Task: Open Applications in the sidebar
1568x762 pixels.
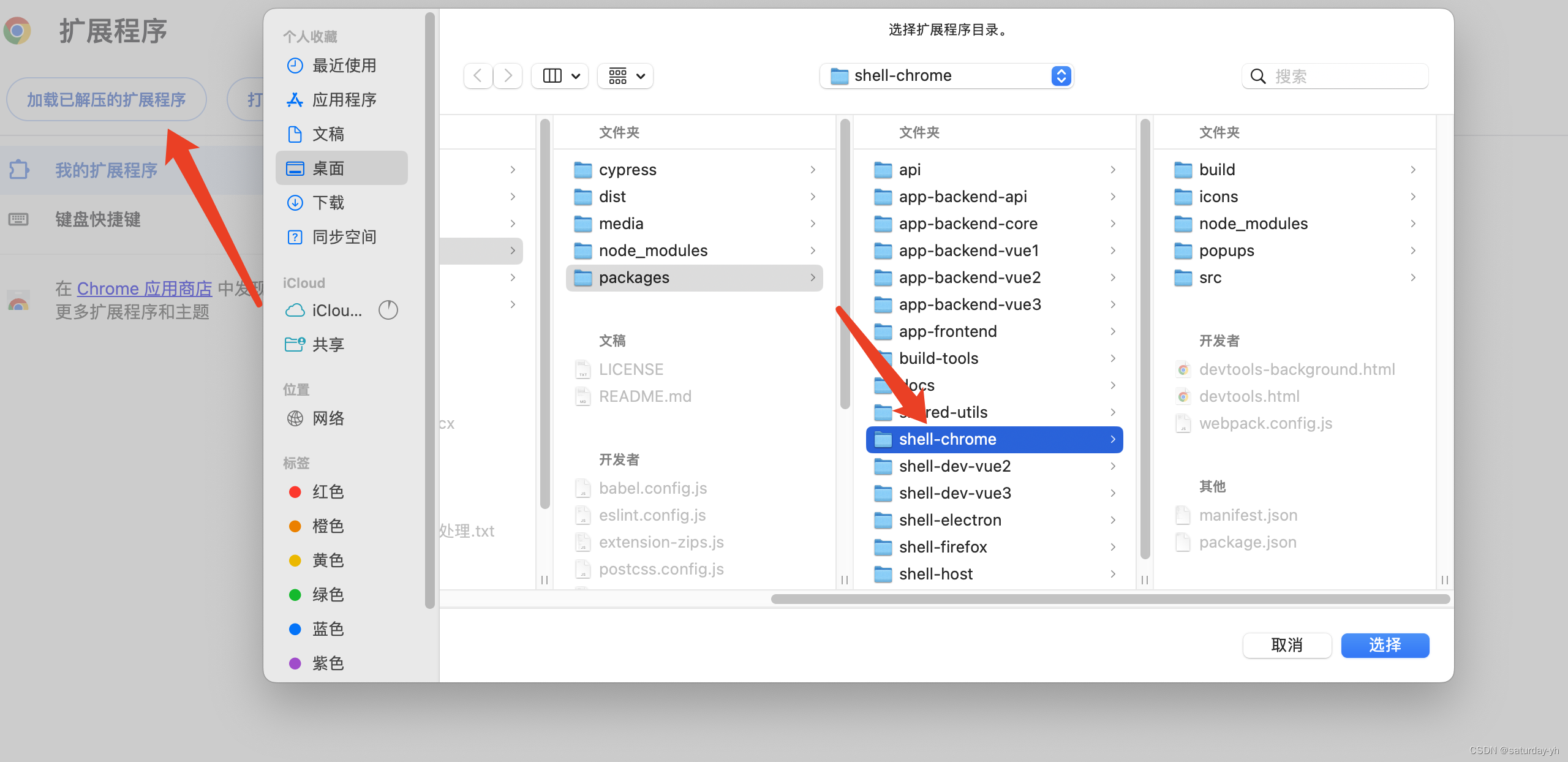Action: click(x=344, y=100)
